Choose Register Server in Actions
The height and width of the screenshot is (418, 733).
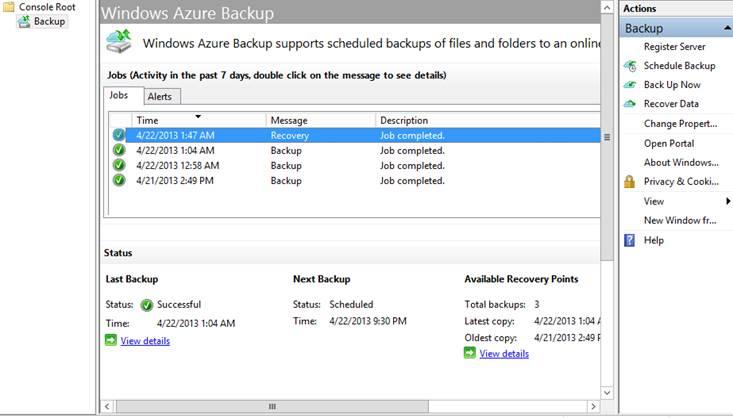pos(675,47)
